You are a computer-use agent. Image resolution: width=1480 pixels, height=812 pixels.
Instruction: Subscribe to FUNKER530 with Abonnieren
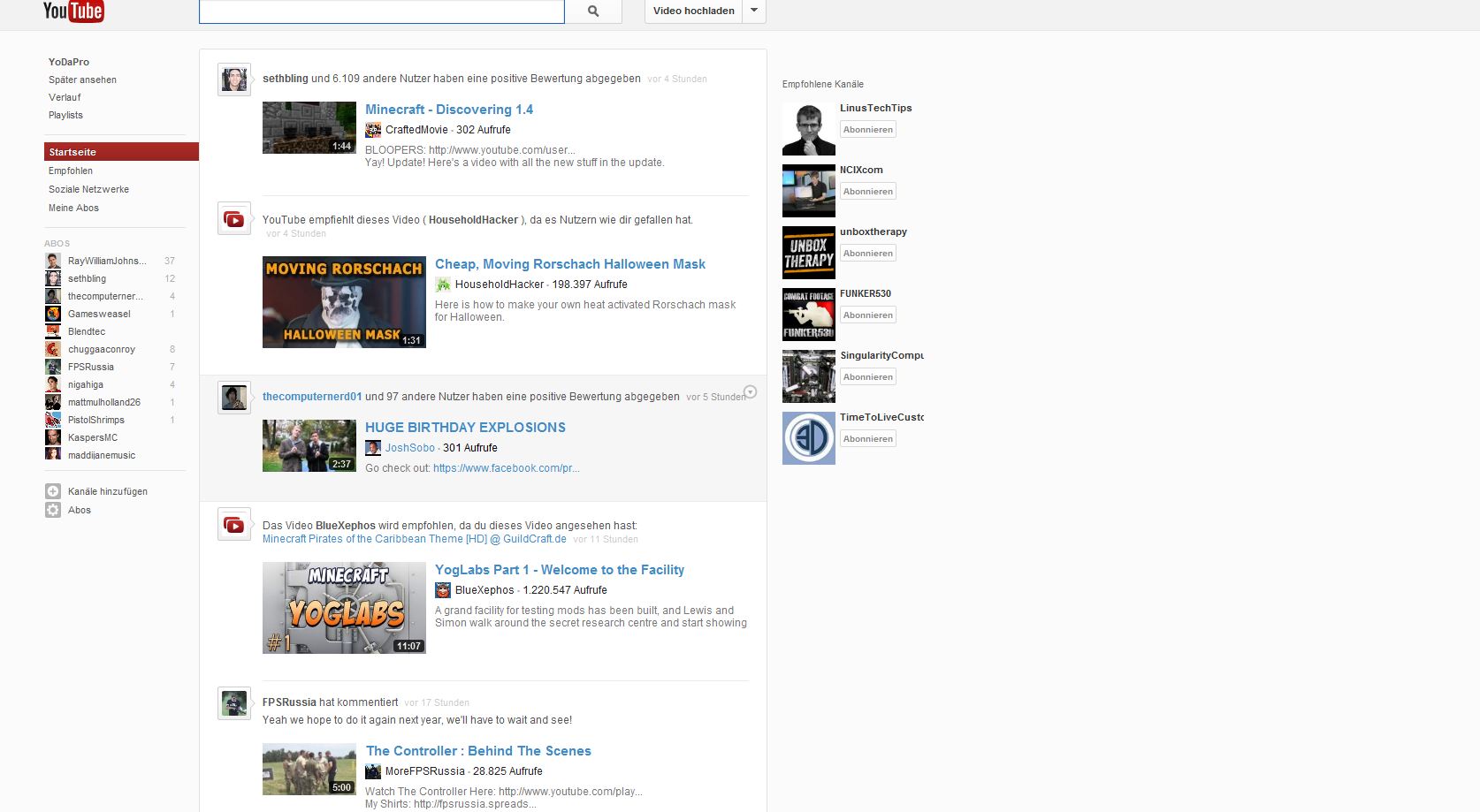coord(868,315)
